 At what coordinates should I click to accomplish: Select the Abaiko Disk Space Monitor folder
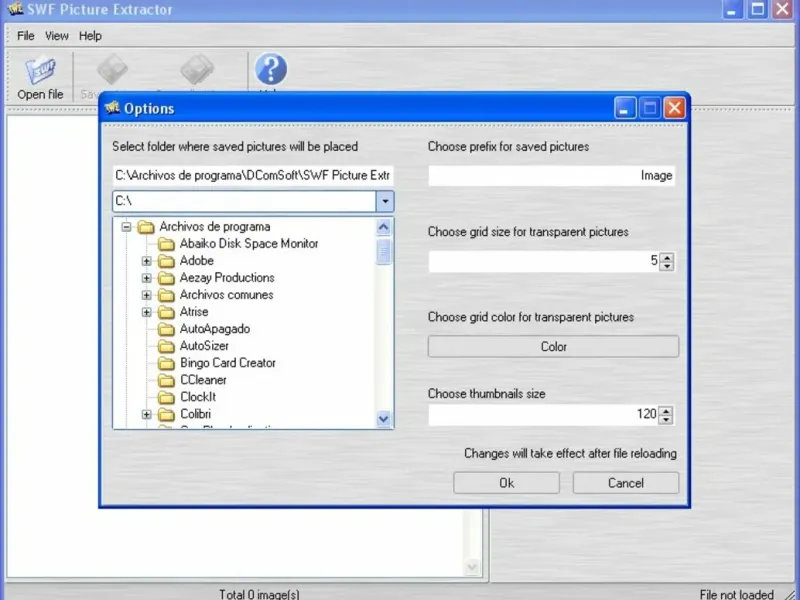coord(249,243)
